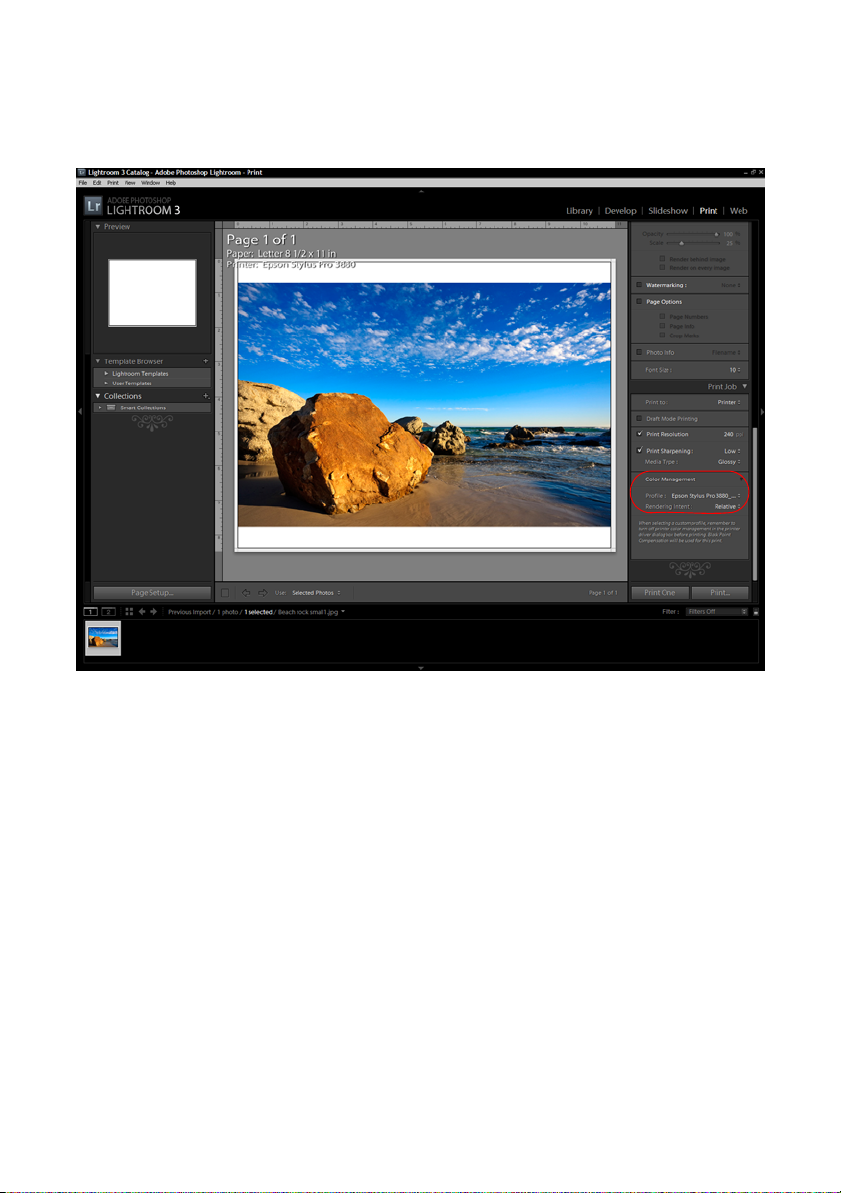Image resolution: width=841 pixels, height=1193 pixels.
Task: Switch to the Develop module
Action: tap(620, 211)
